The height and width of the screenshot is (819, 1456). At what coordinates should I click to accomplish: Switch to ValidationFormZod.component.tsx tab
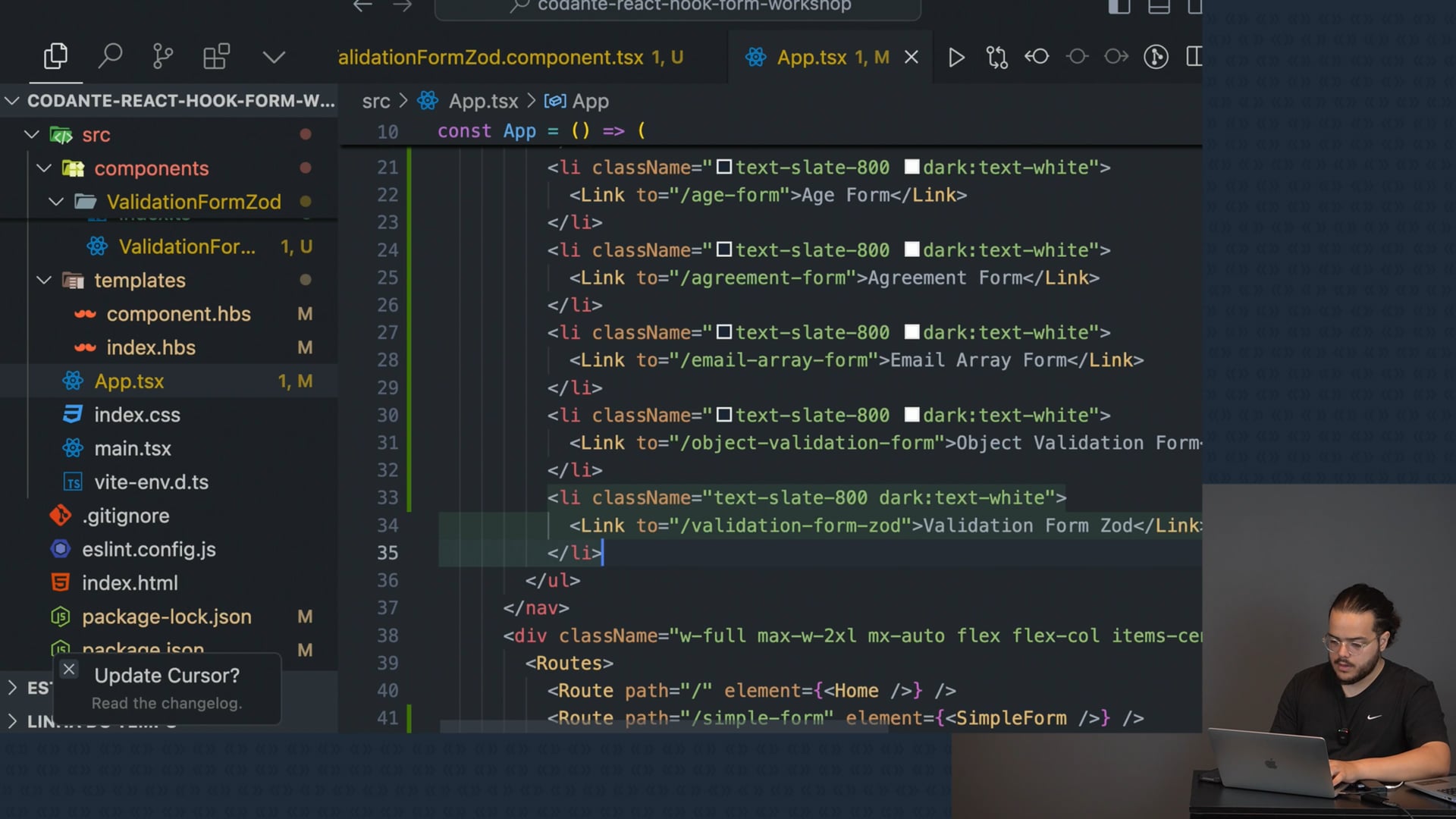[510, 58]
